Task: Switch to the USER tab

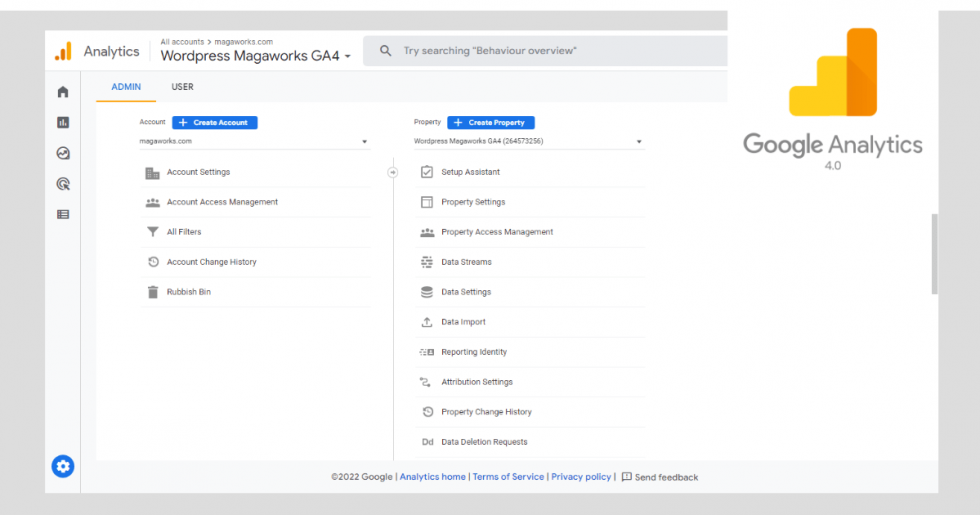Action: coord(182,87)
